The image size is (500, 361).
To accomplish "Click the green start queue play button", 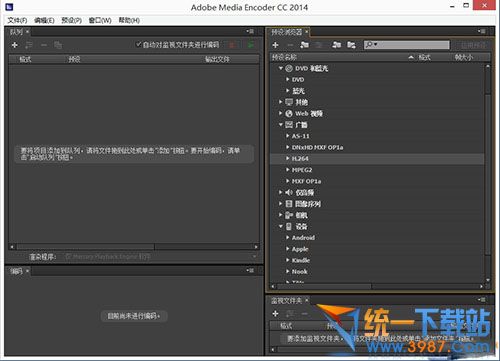I will click(x=251, y=45).
